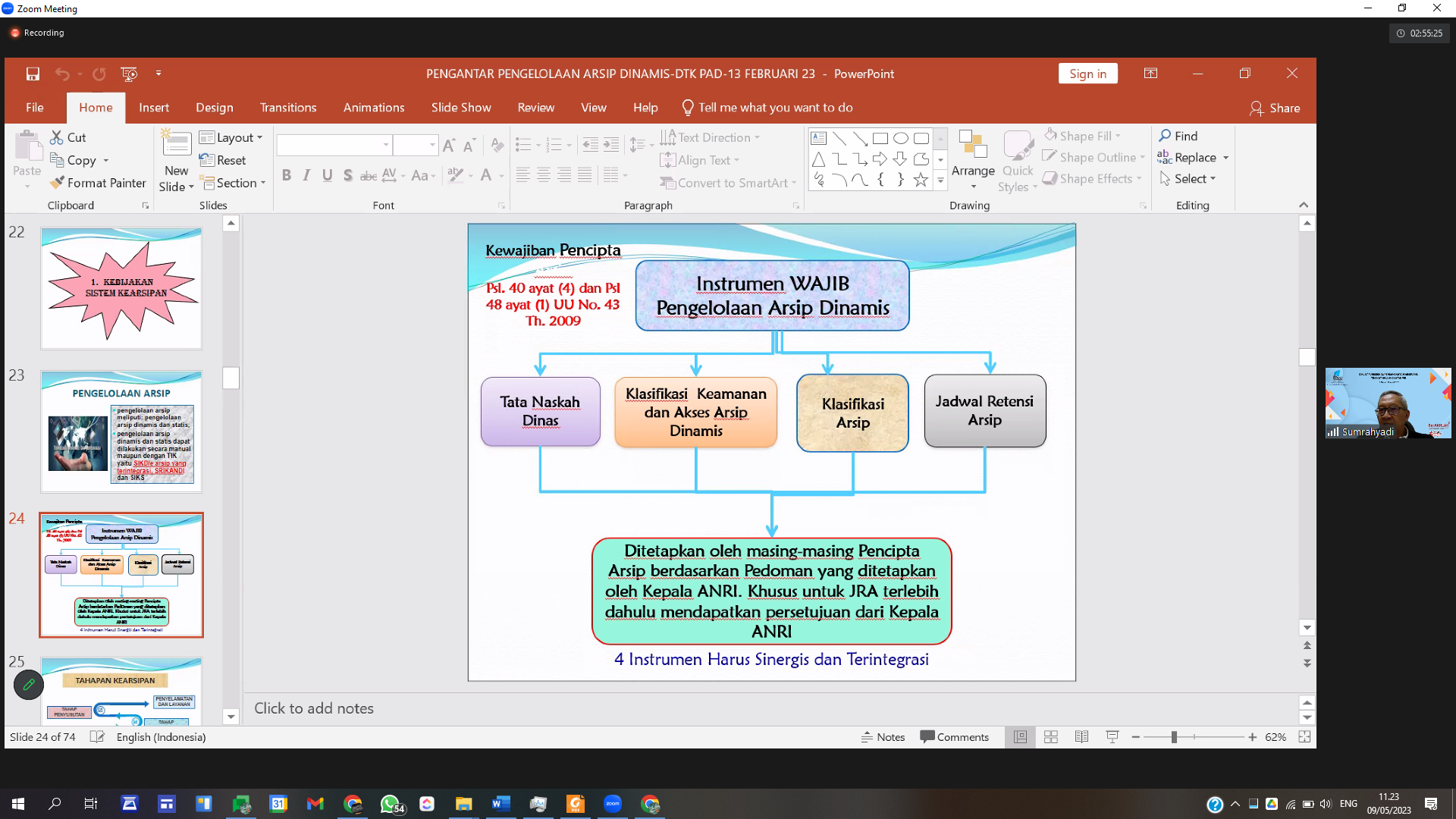Image resolution: width=1456 pixels, height=819 pixels.
Task: Open Zoom app in Windows taskbar
Action: point(612,804)
